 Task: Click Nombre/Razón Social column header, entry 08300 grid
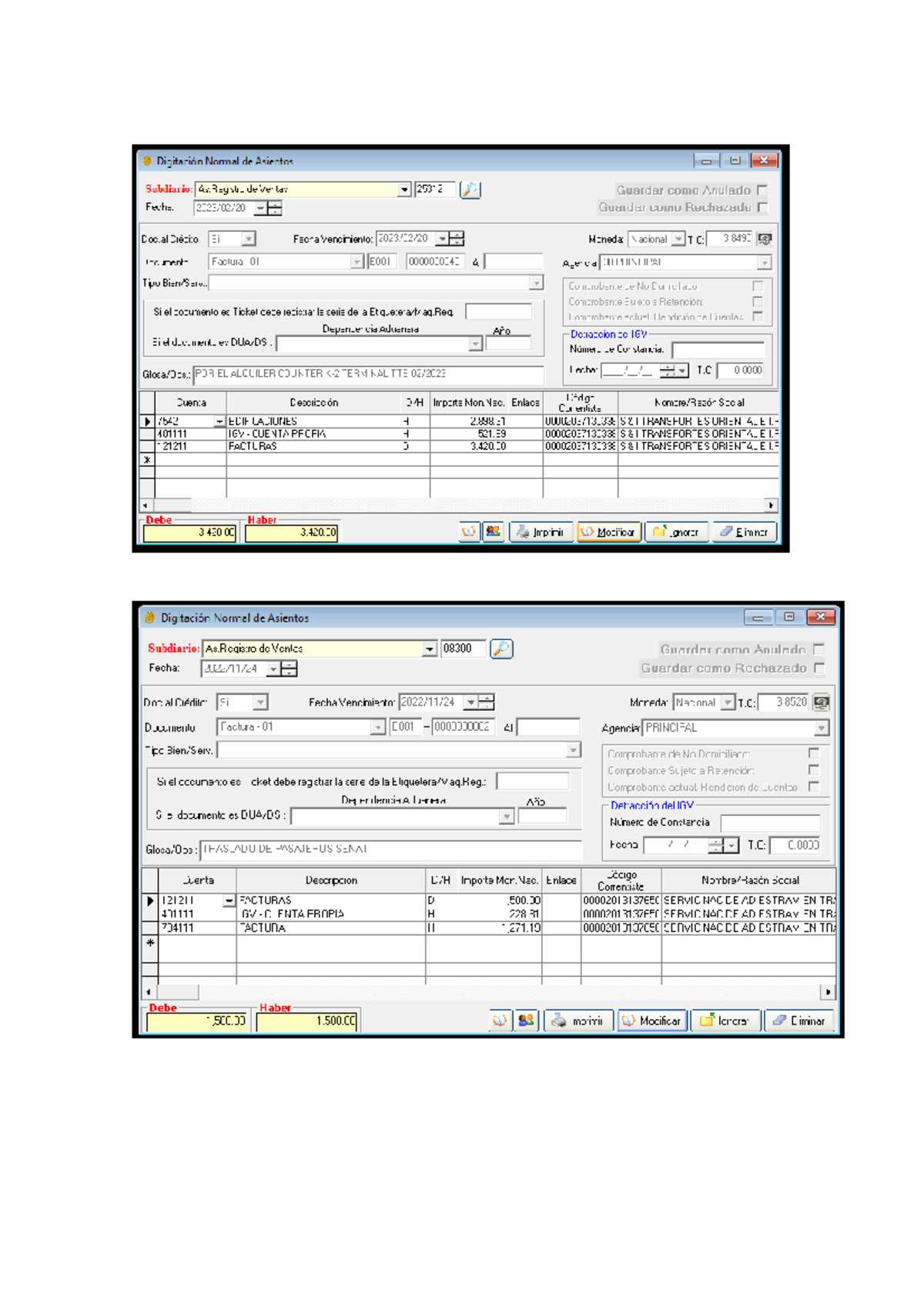click(749, 880)
